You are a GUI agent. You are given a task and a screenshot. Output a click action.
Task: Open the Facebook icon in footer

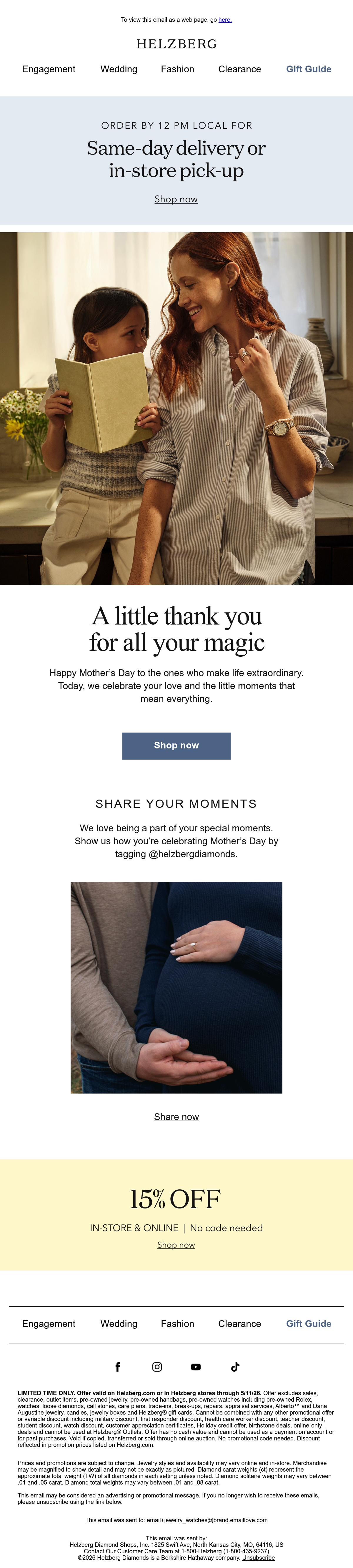coord(117,1367)
